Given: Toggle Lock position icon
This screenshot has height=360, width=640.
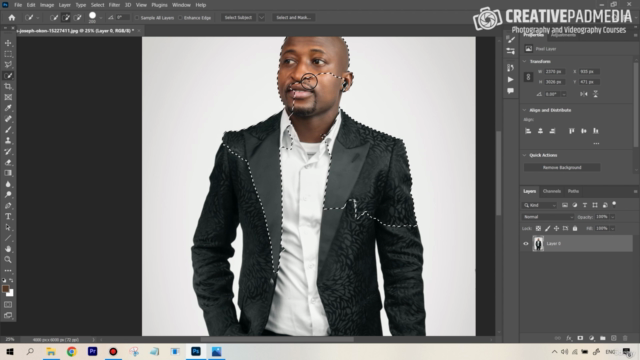Looking at the screenshot, I should pyautogui.click(x=556, y=229).
